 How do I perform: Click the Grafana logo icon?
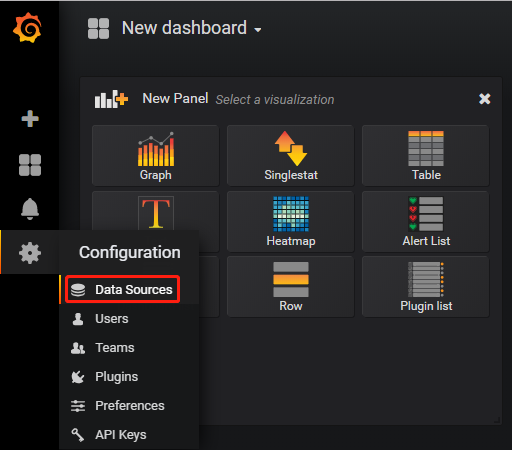[27, 28]
